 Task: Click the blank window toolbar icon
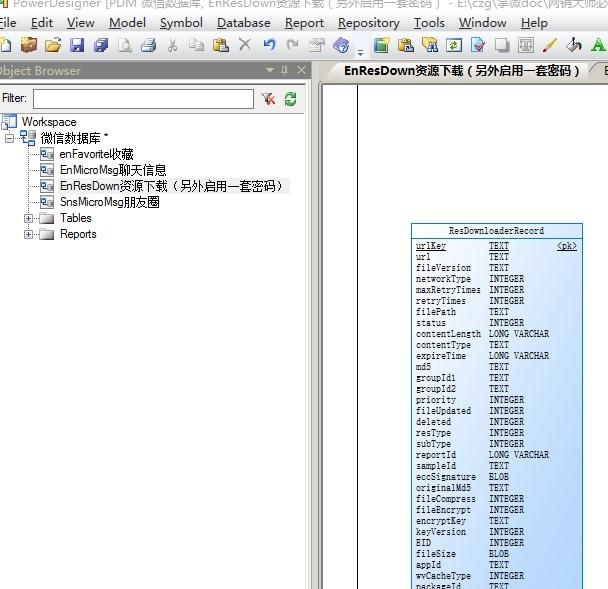click(502, 45)
